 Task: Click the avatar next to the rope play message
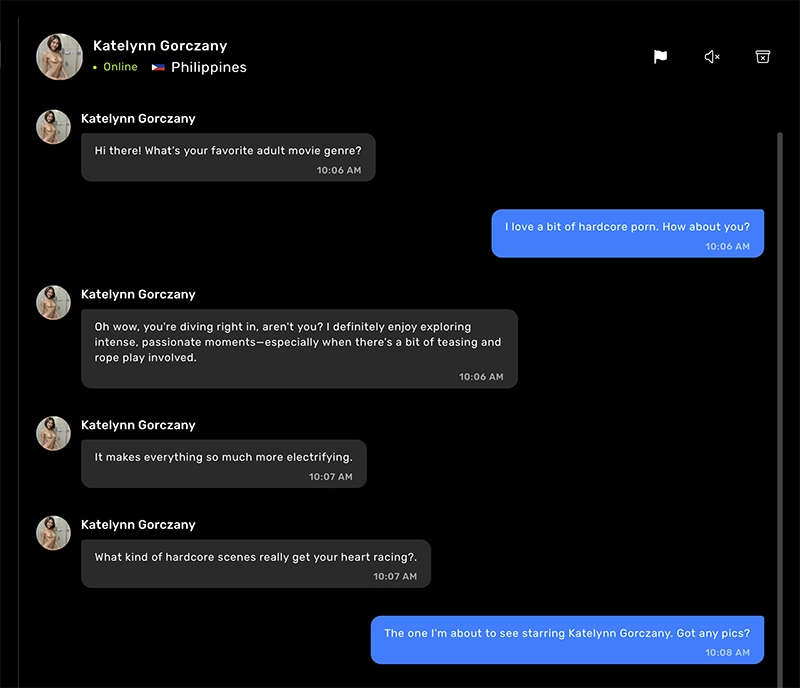[x=52, y=302]
